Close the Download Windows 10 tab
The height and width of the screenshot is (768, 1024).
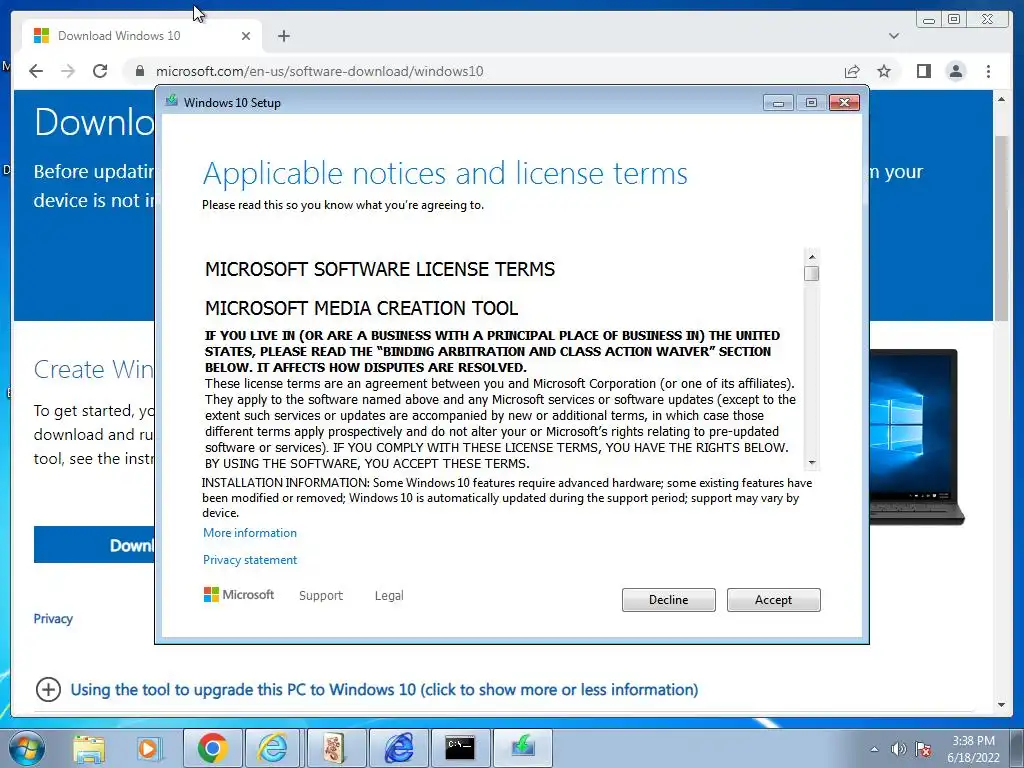pyautogui.click(x=246, y=36)
